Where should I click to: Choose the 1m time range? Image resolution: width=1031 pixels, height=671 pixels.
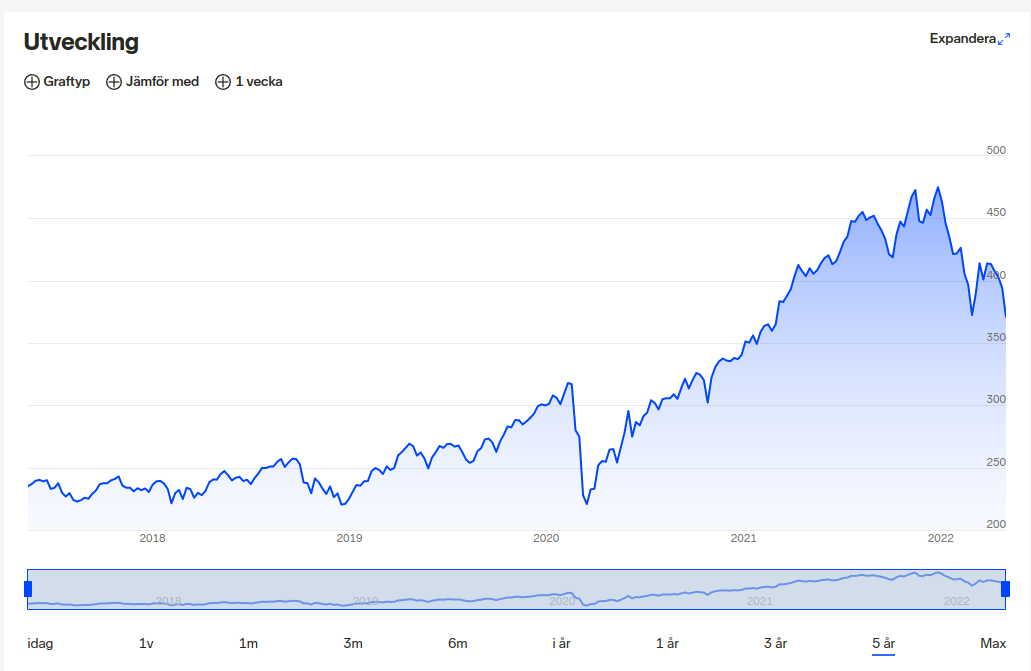click(248, 643)
